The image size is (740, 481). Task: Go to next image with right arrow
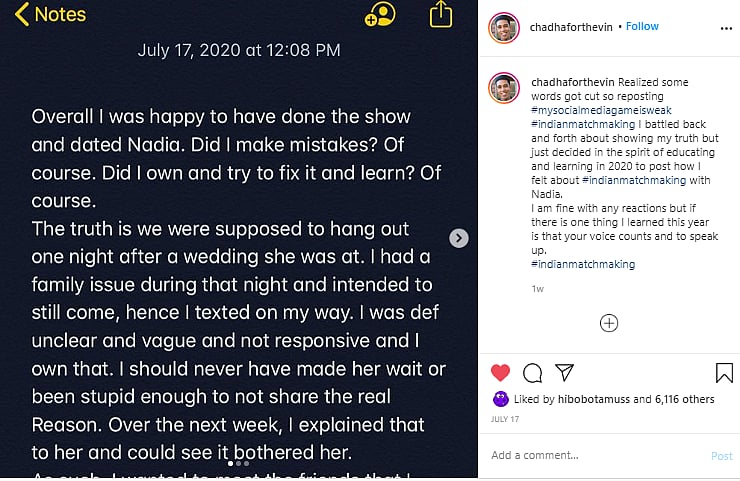tap(459, 238)
